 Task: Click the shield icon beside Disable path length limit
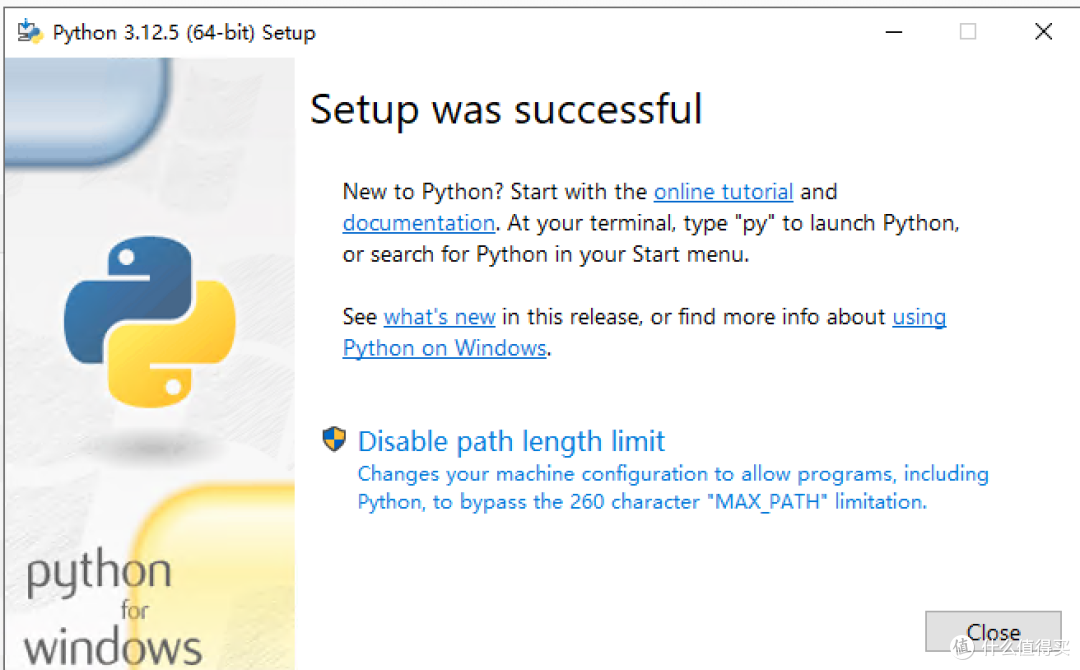(x=334, y=440)
